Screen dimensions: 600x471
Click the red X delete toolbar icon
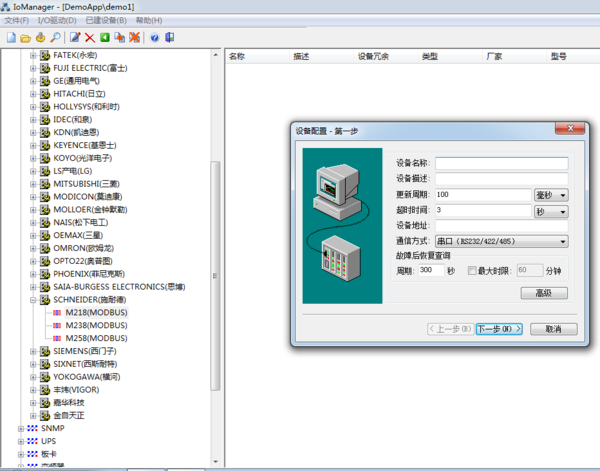tap(90, 37)
